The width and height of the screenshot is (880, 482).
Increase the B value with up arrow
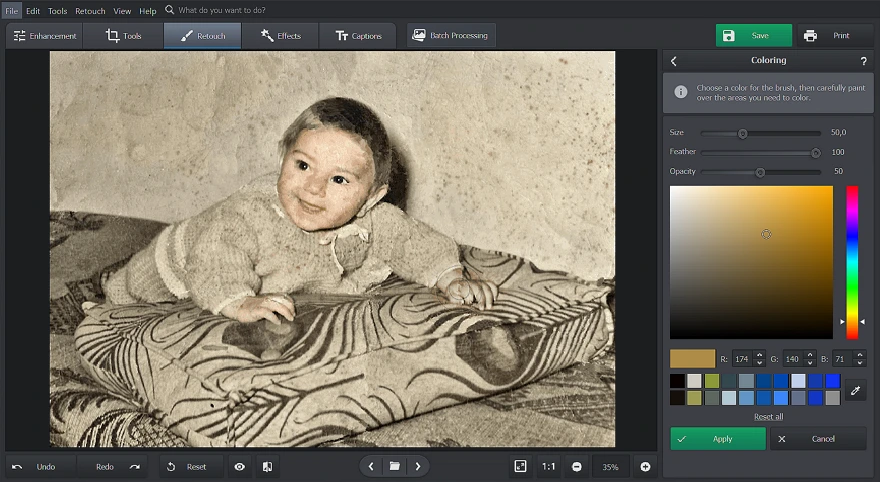[860, 355]
